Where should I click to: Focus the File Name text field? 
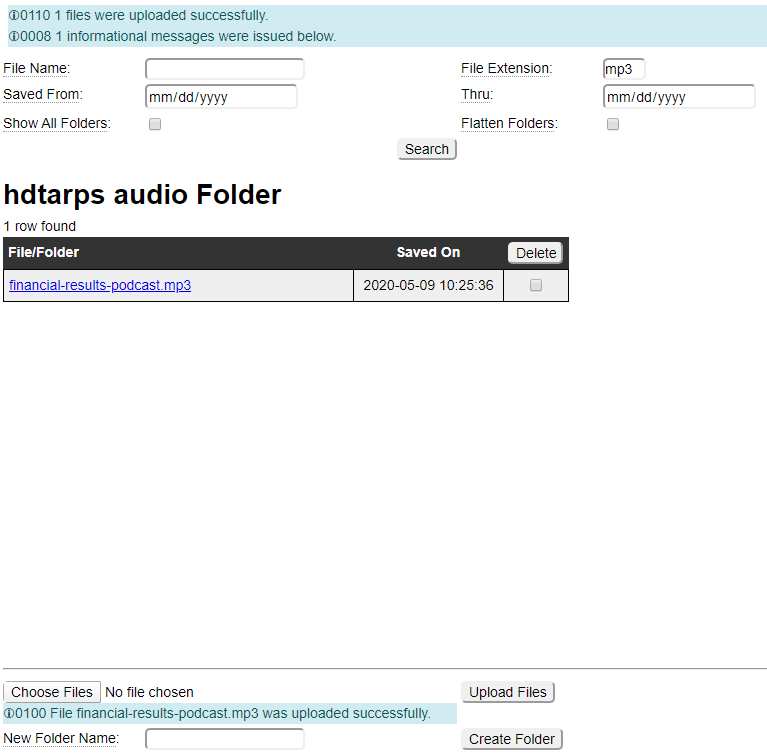tap(225, 69)
